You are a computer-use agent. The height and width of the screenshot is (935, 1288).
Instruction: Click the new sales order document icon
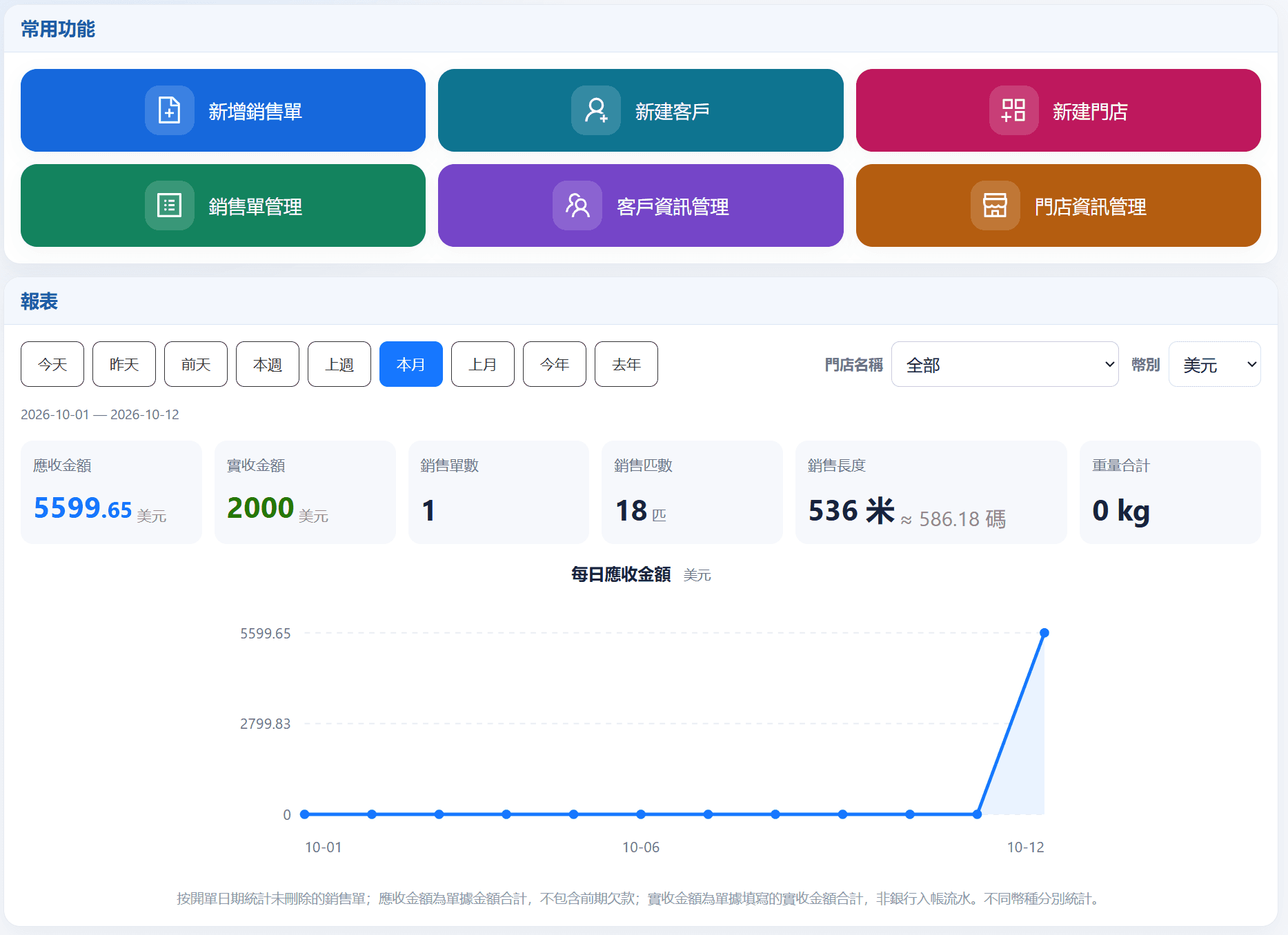(x=170, y=110)
